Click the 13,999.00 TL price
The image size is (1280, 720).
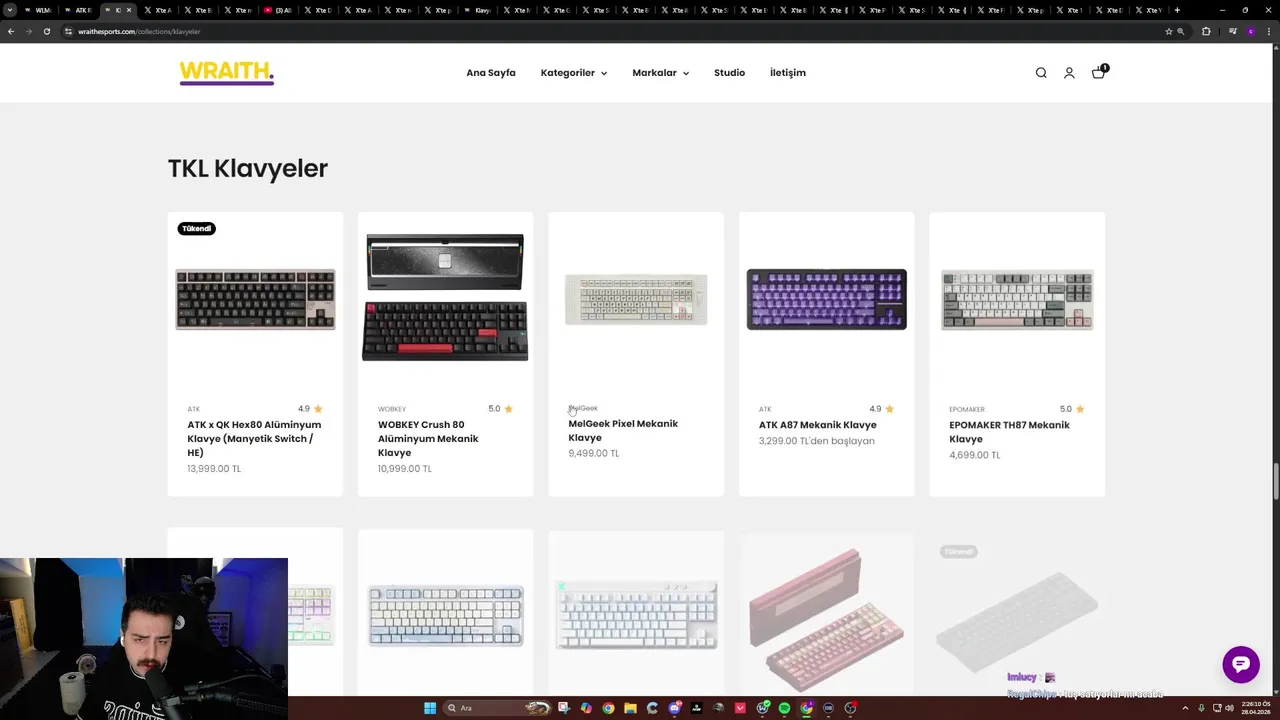click(214, 469)
